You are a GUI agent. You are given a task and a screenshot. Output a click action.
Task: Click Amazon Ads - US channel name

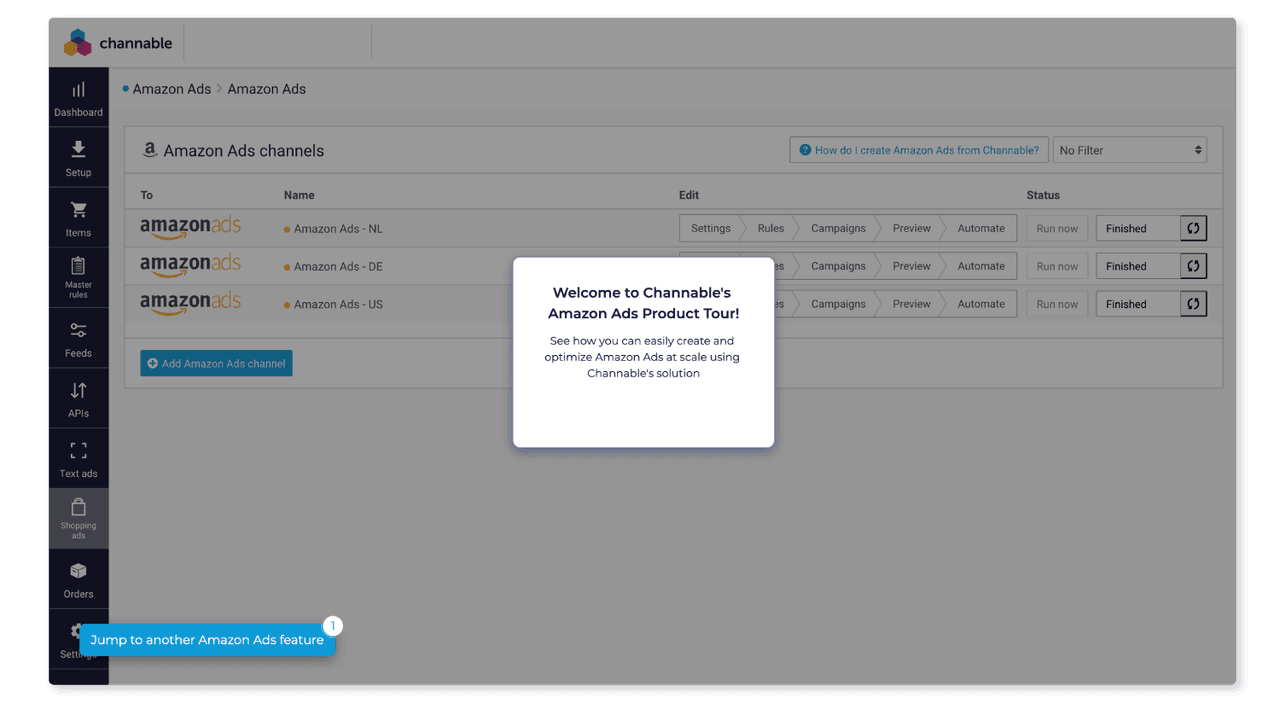pyautogui.click(x=338, y=305)
